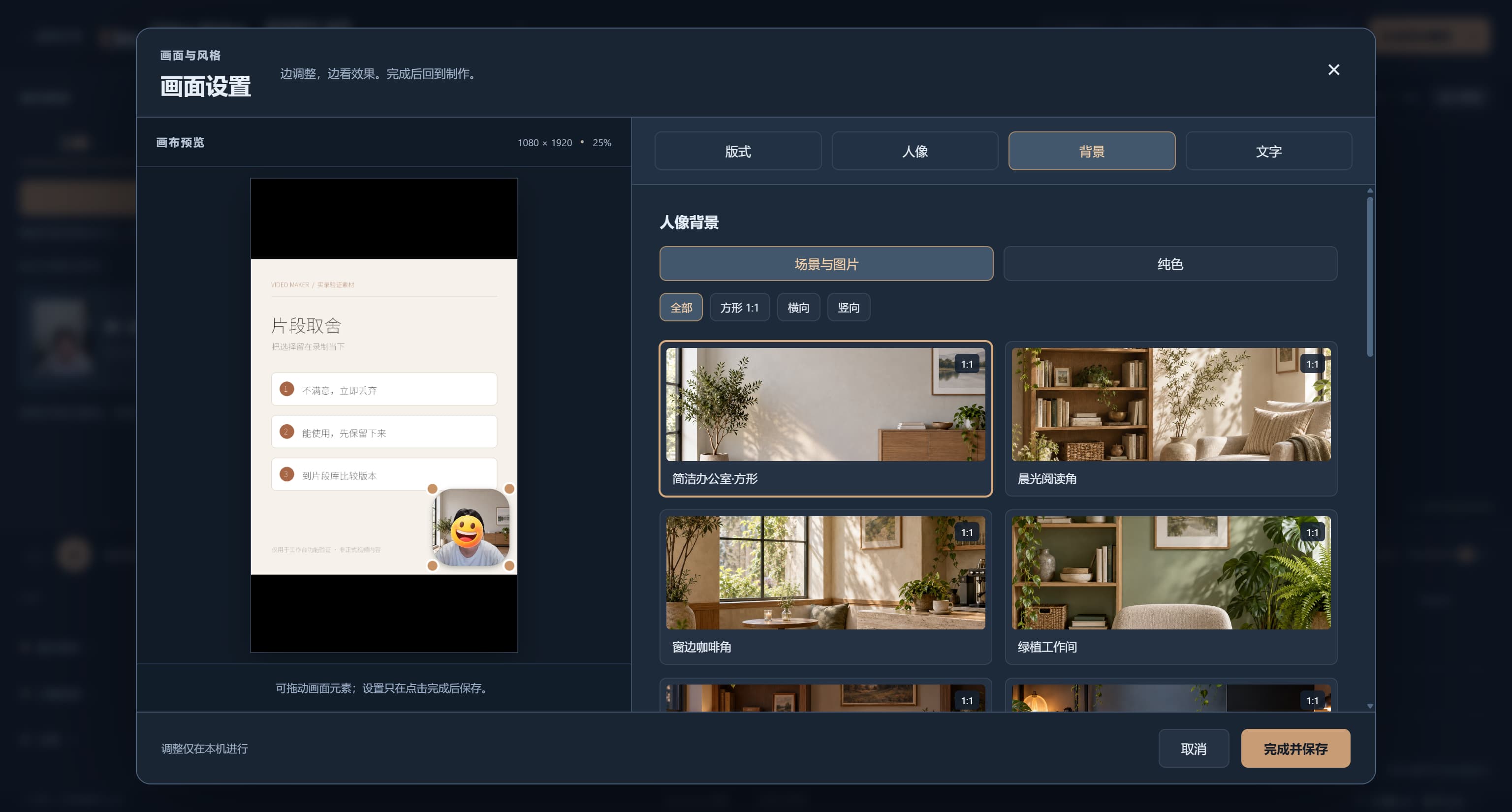The height and width of the screenshot is (812, 1512).
Task: Select the 背景 tab
Action: [x=1092, y=152]
